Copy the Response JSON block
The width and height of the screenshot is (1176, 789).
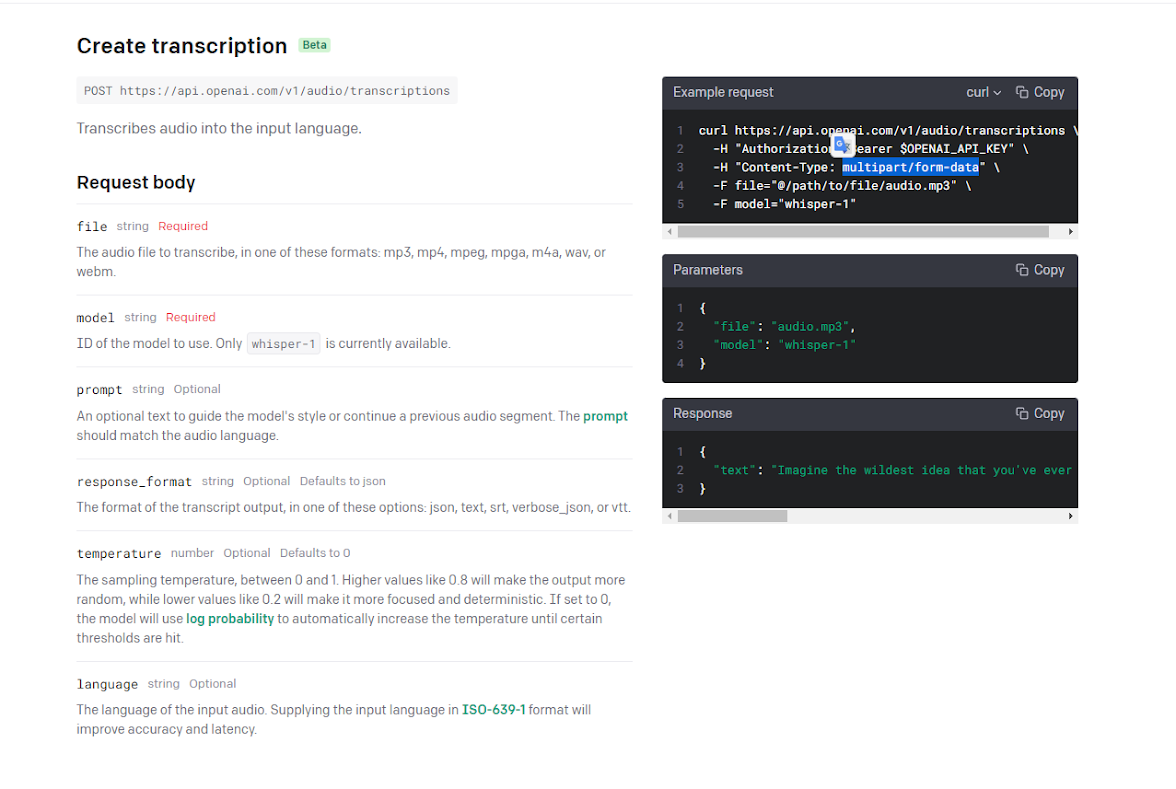pyautogui.click(x=1040, y=413)
